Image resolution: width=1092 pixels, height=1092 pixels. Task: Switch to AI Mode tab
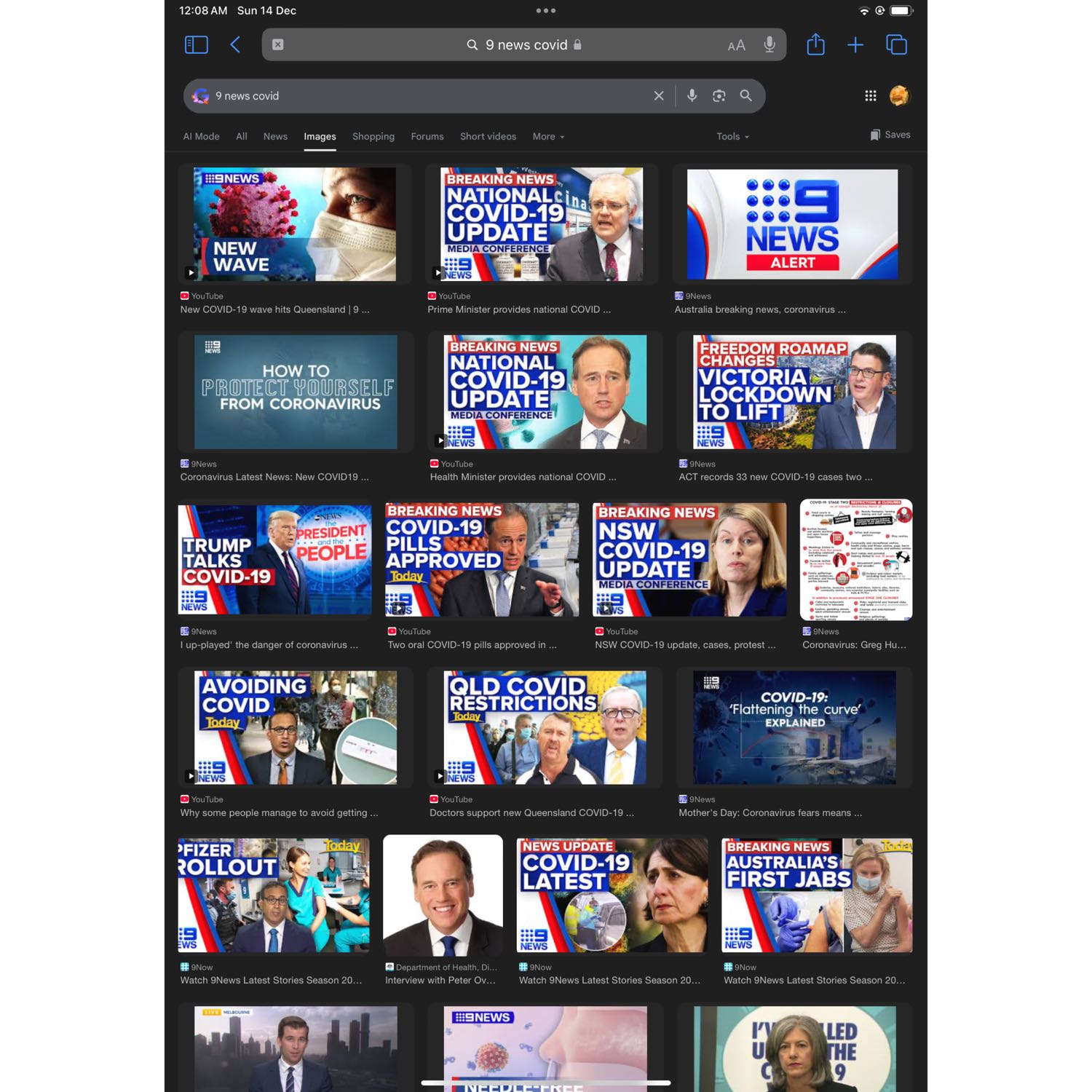click(x=201, y=136)
